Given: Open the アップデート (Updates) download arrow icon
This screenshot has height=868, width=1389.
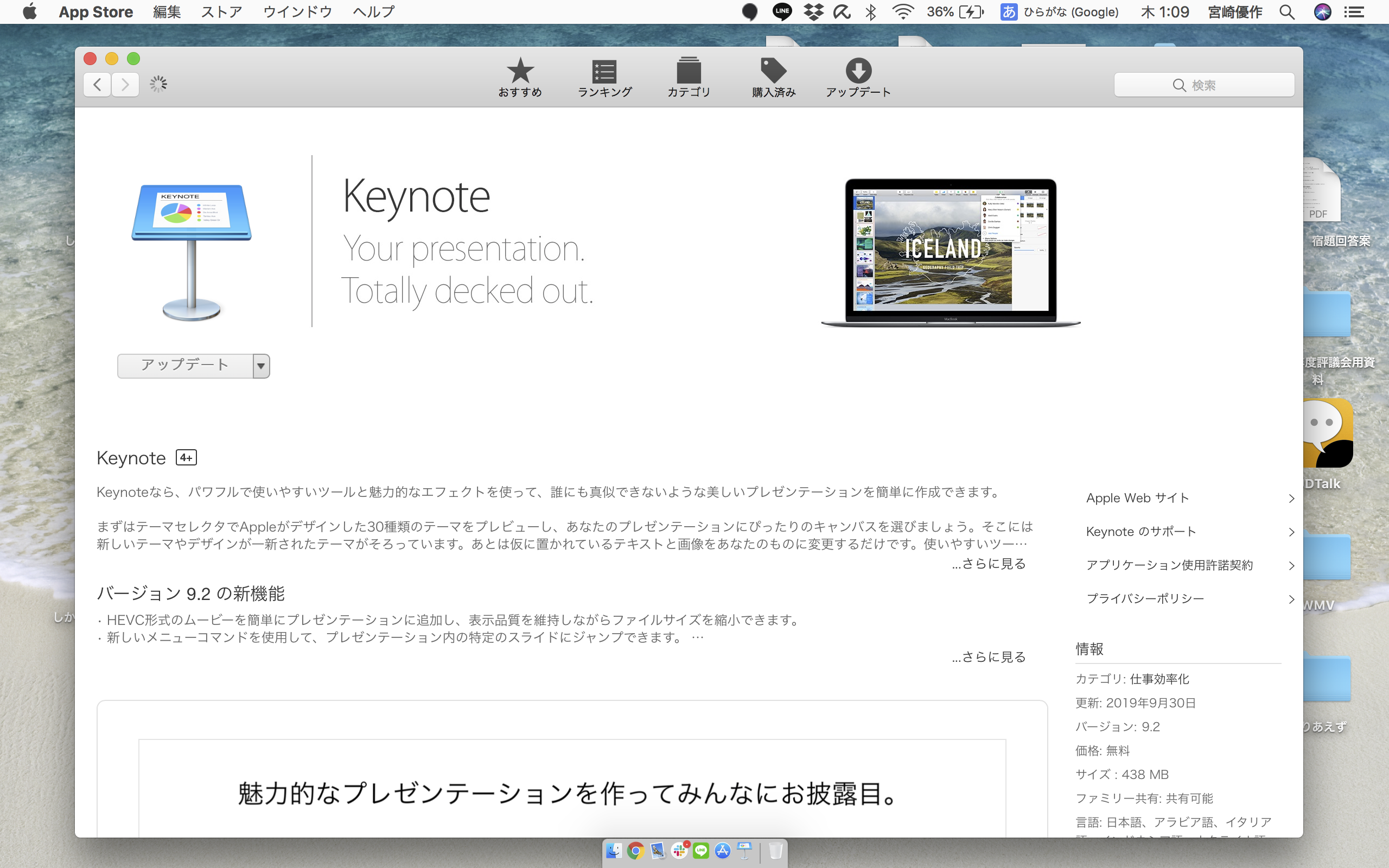Looking at the screenshot, I should coord(858,71).
